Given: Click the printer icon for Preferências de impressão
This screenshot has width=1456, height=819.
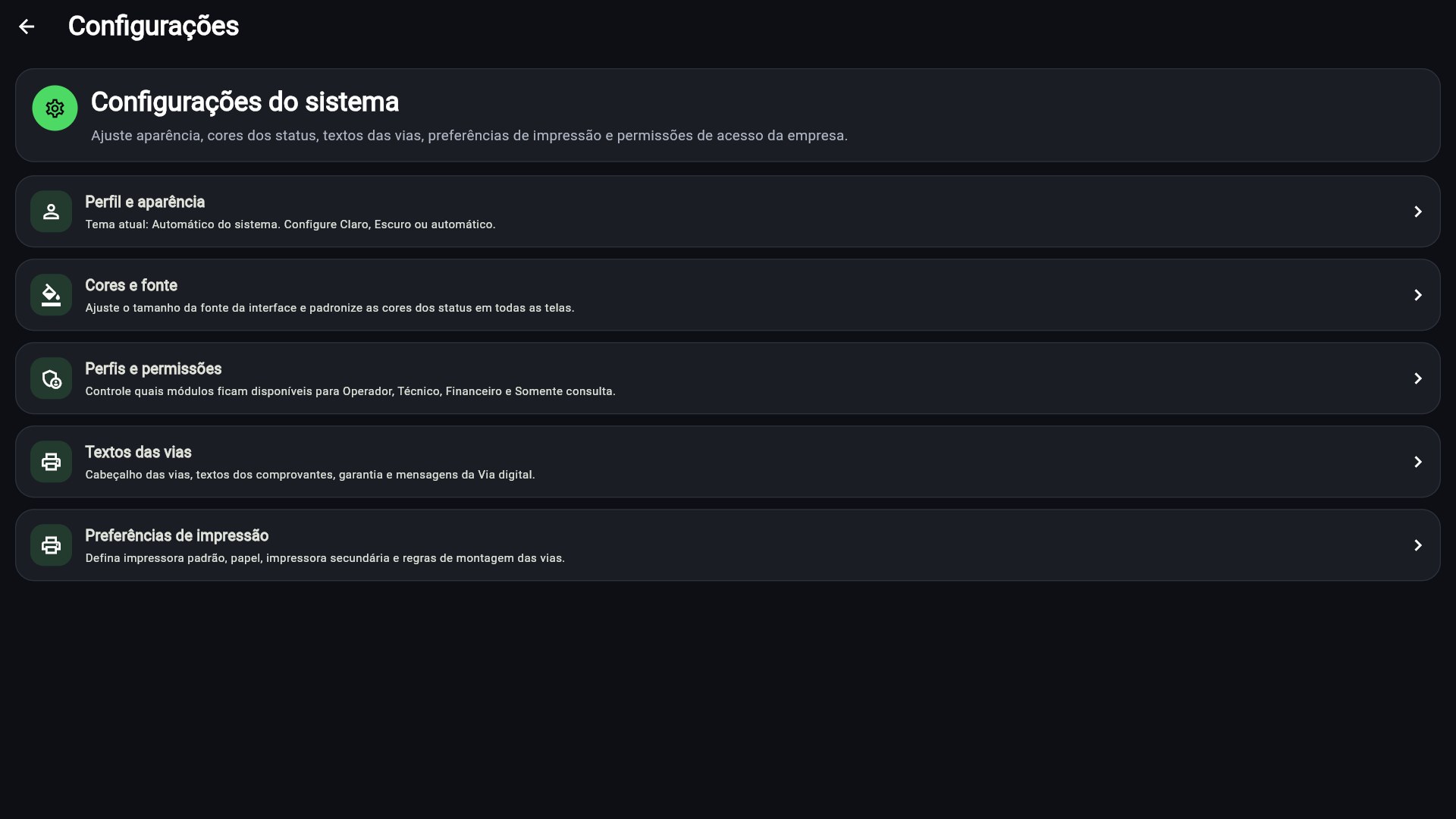Looking at the screenshot, I should click(51, 545).
